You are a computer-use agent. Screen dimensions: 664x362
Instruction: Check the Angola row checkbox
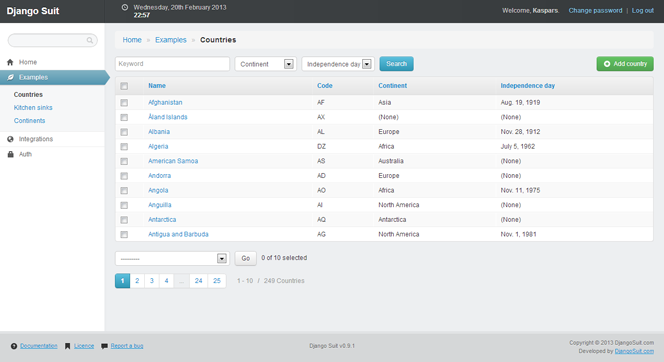pyautogui.click(x=124, y=191)
